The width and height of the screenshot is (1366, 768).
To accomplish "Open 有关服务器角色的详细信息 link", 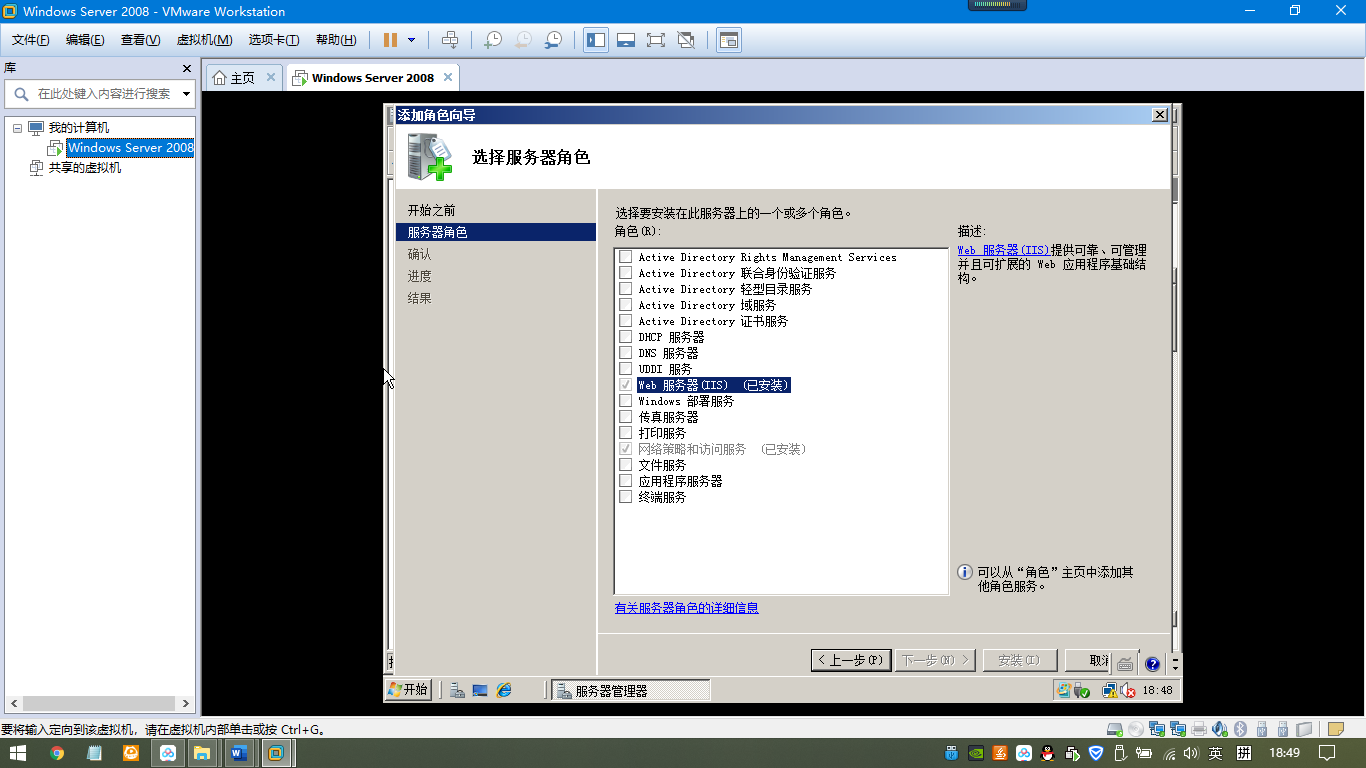I will (x=687, y=608).
